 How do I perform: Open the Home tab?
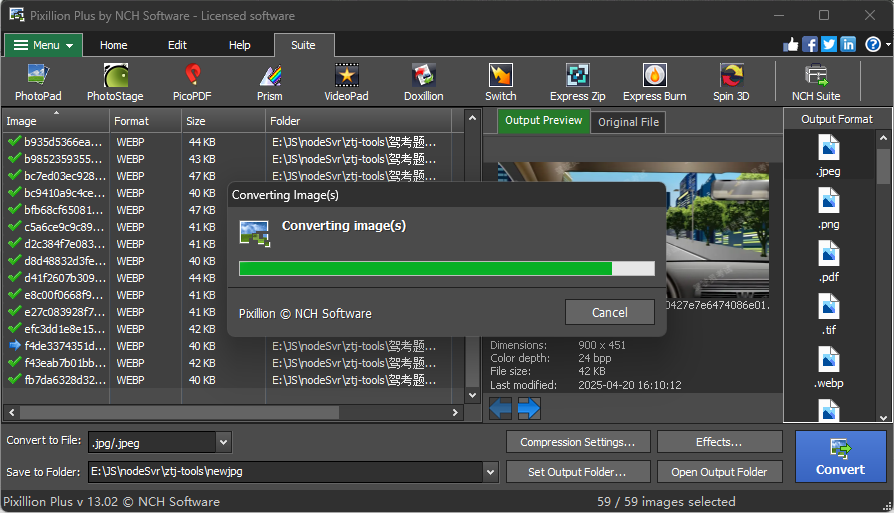113,45
